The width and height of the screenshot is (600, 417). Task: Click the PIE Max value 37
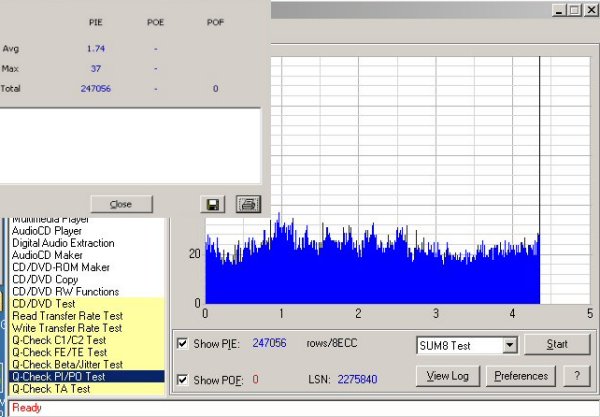pos(96,69)
